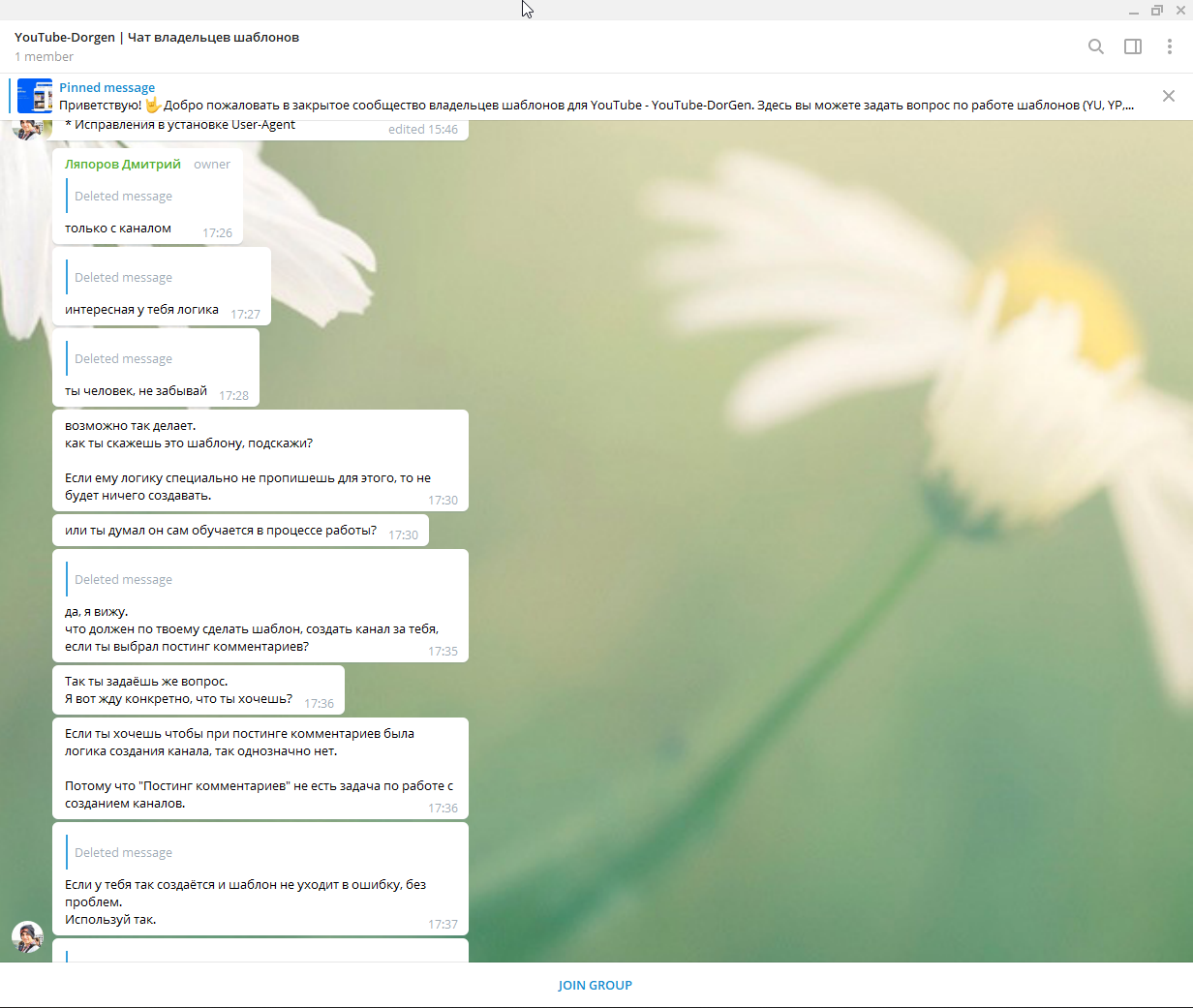
Task: Click the 'Используй так.' message line
Action: (x=110, y=920)
